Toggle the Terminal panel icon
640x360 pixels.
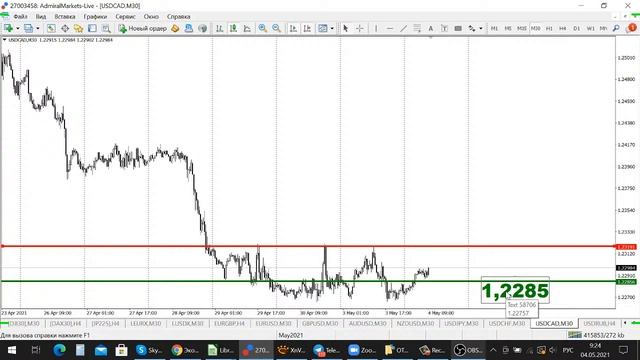click(x=92, y=28)
